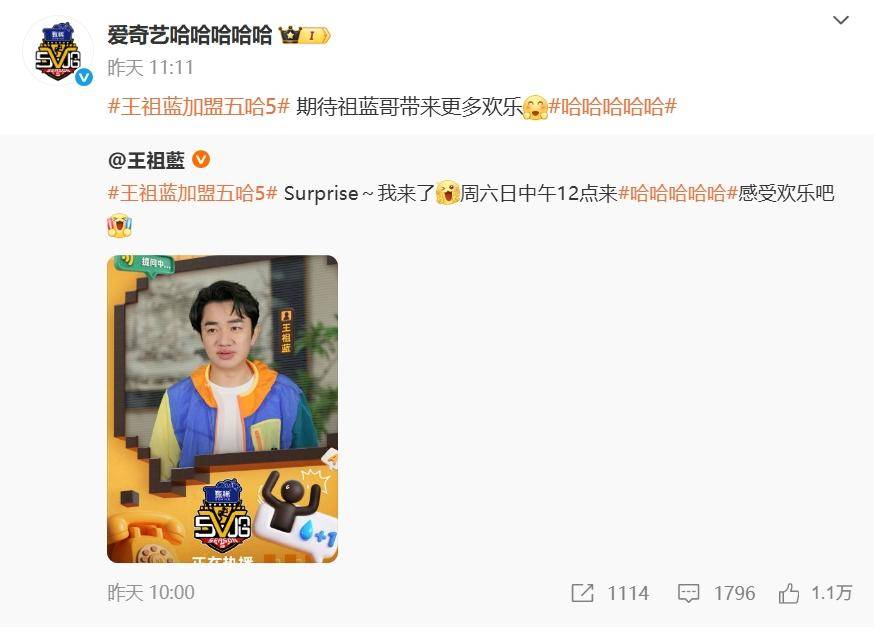Click the 爱奇艺哈哈哈哈哈 profile avatar
This screenshot has height=631, width=874.
point(58,51)
